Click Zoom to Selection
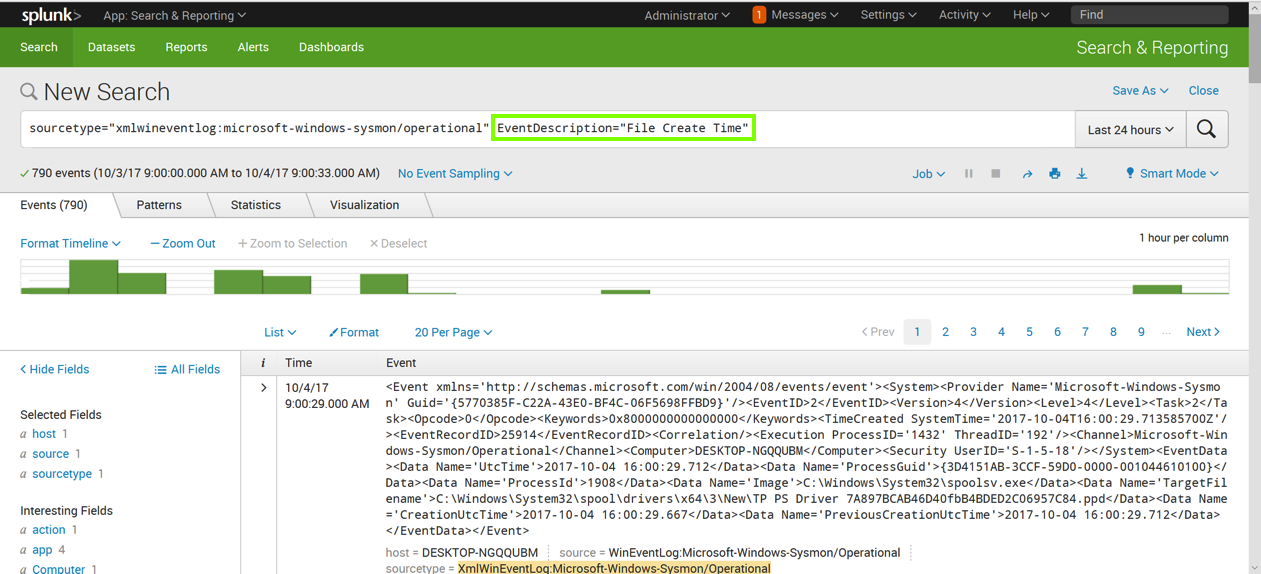1261x574 pixels. (292, 243)
